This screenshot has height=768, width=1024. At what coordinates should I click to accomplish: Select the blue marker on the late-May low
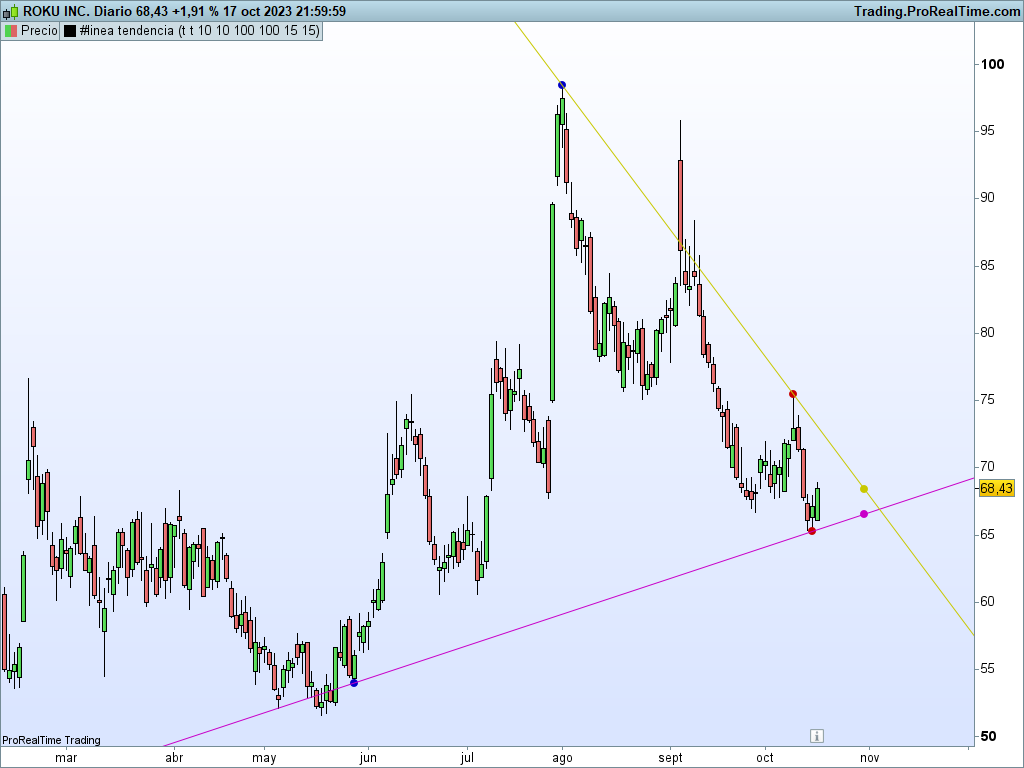coord(354,683)
